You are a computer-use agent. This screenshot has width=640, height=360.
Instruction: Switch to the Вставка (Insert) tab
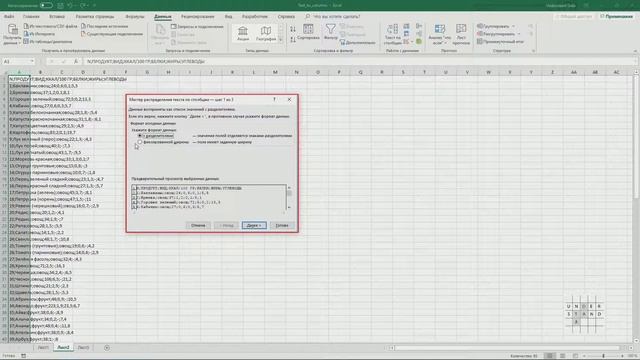(57, 17)
